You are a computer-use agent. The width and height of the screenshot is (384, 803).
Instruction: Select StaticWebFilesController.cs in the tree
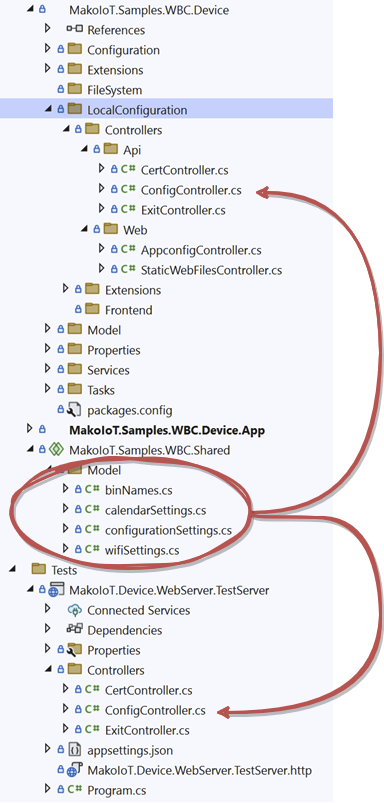[x=211, y=270]
